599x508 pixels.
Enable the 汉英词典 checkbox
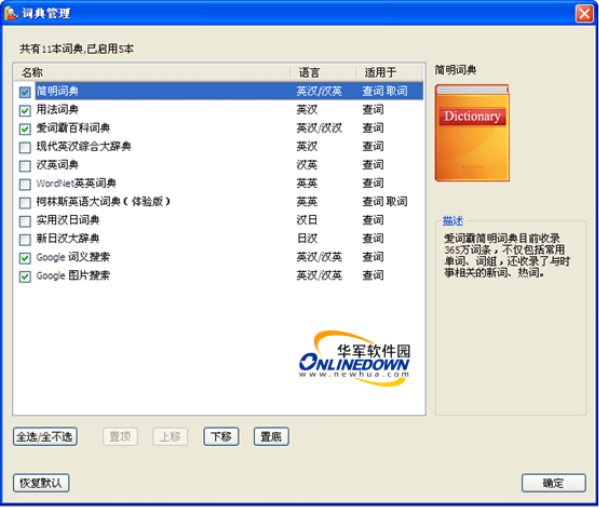click(x=25, y=166)
